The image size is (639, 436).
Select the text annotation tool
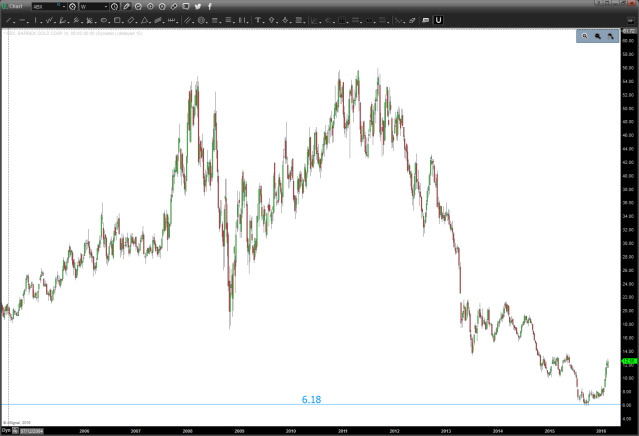pos(257,21)
